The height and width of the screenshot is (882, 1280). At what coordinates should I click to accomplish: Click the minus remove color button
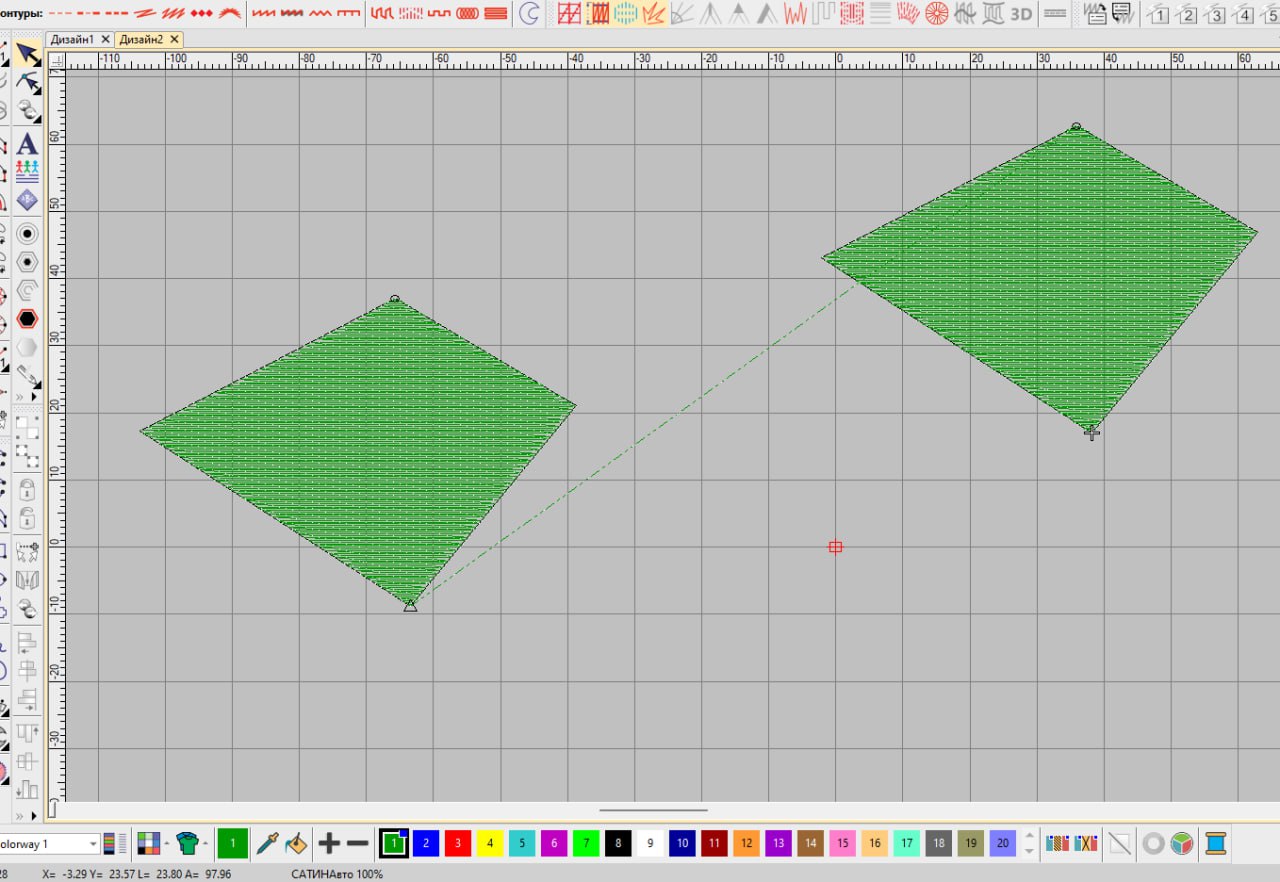pos(357,843)
